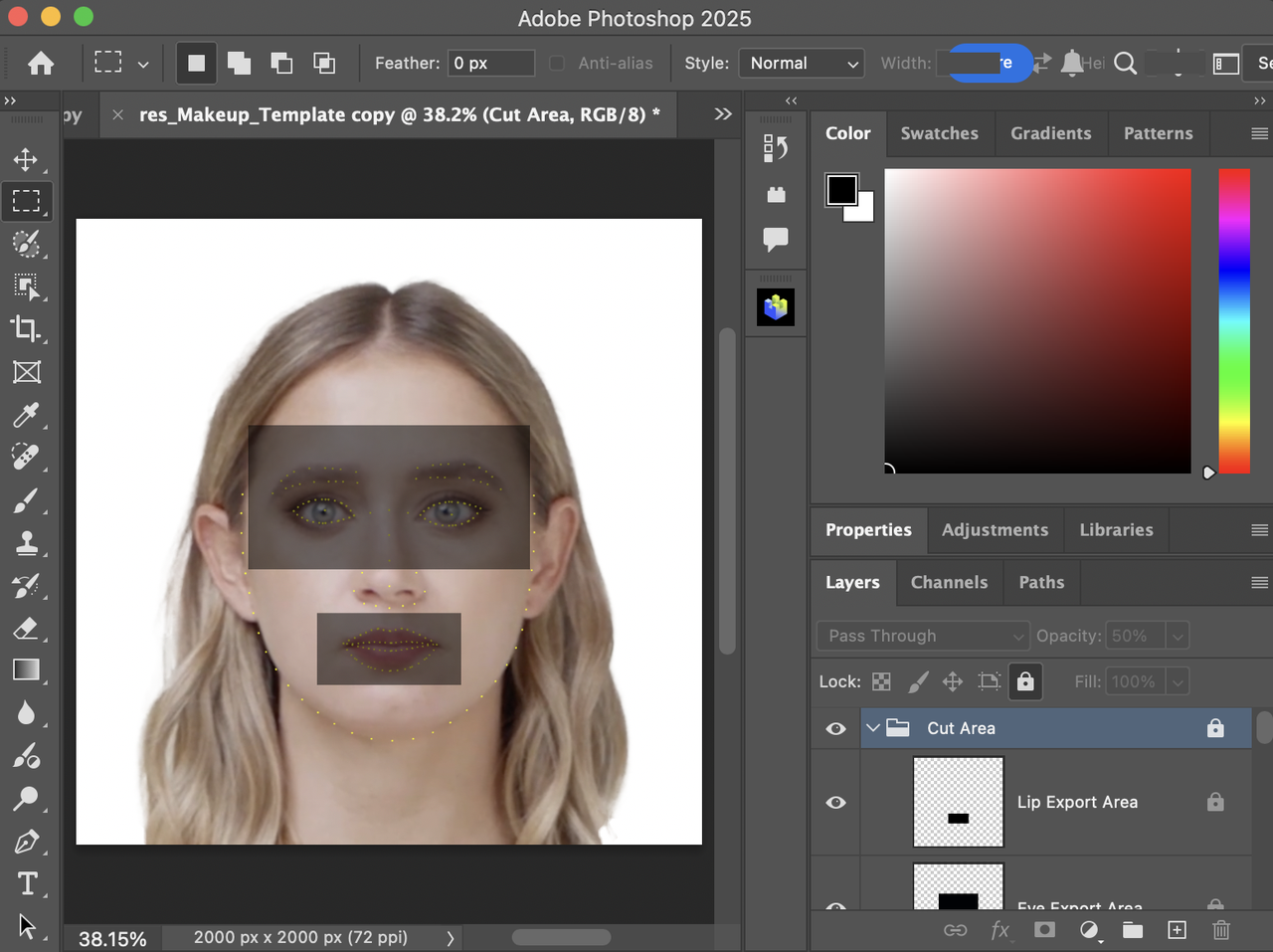Open the Style dropdown set to Normal

[802, 64]
